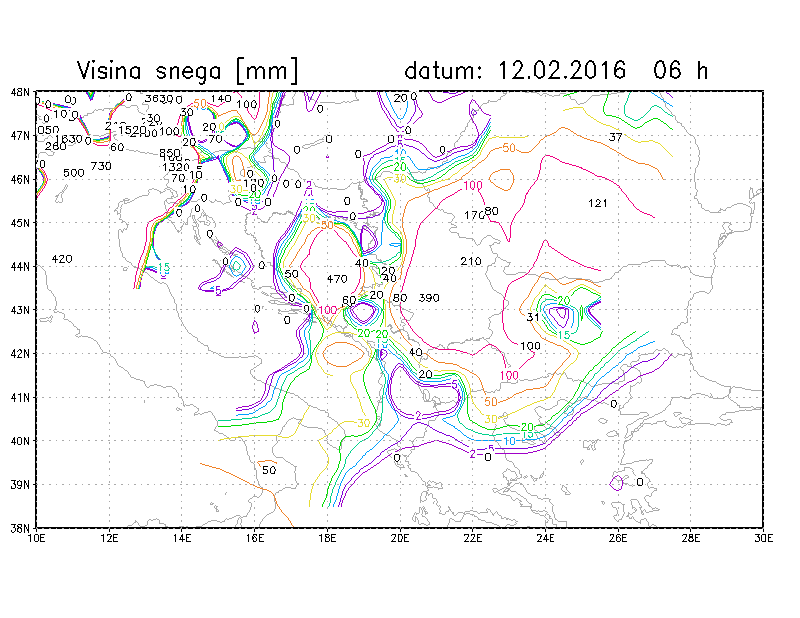Click the 40N latitude axis label
Image resolution: width=800 pixels, height=618 pixels.
20,441
